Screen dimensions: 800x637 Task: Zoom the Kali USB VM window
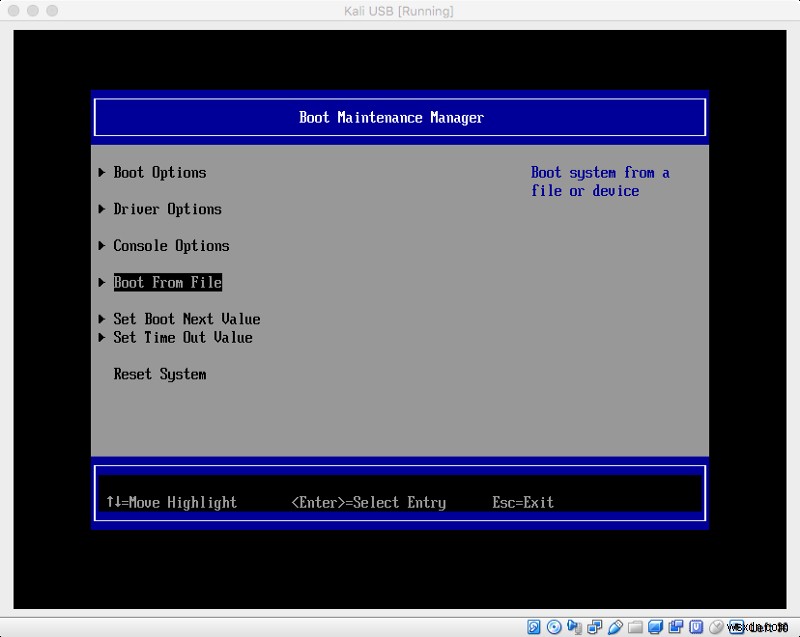52,11
